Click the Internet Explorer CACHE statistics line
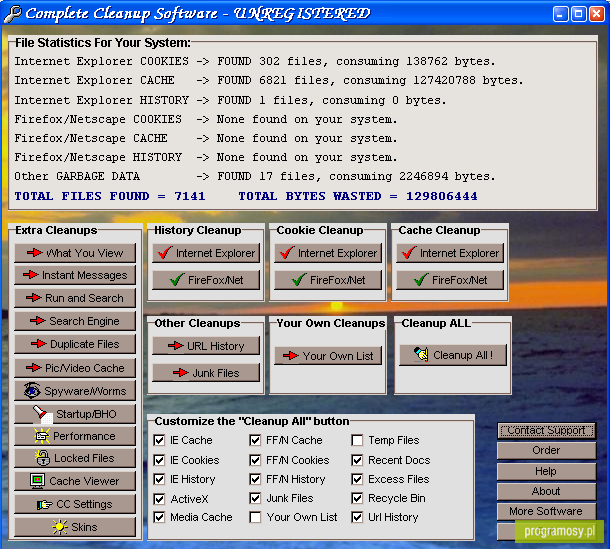610x549 pixels. click(x=269, y=80)
